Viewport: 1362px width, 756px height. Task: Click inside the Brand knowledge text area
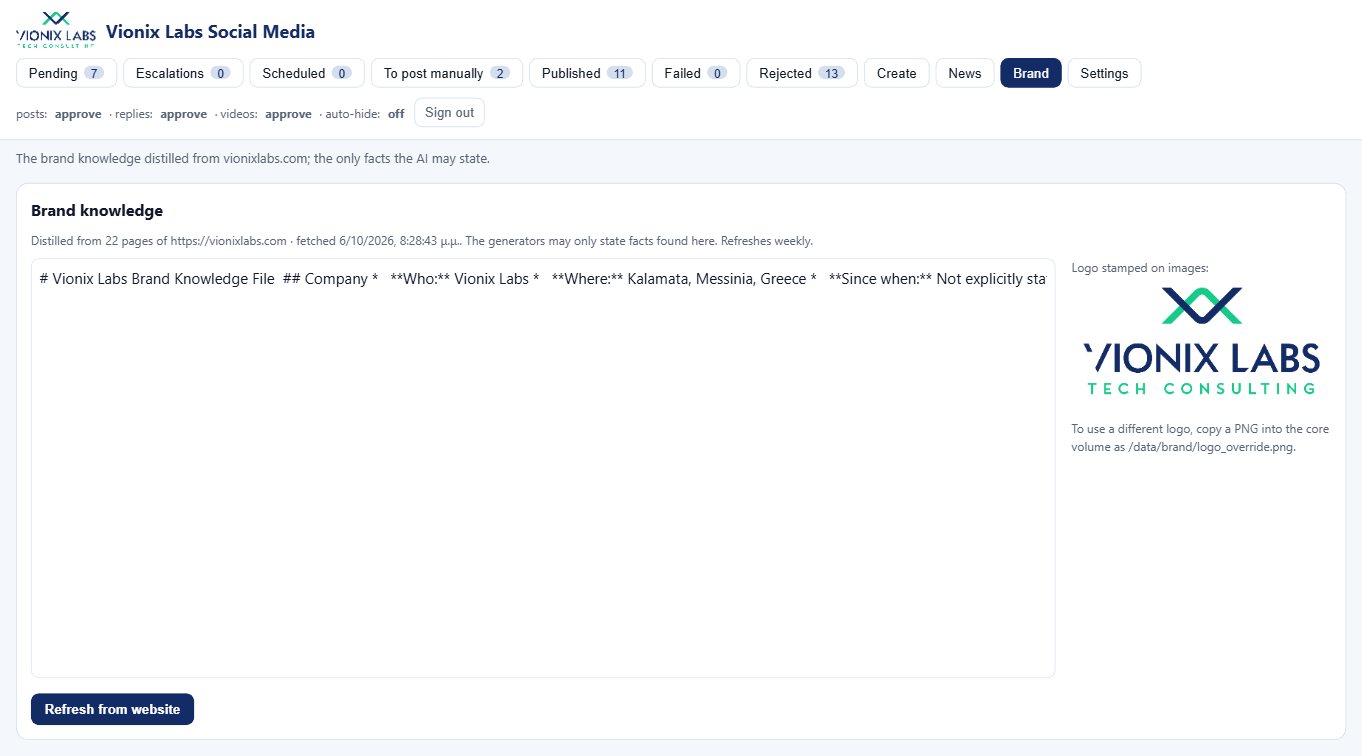(x=543, y=468)
